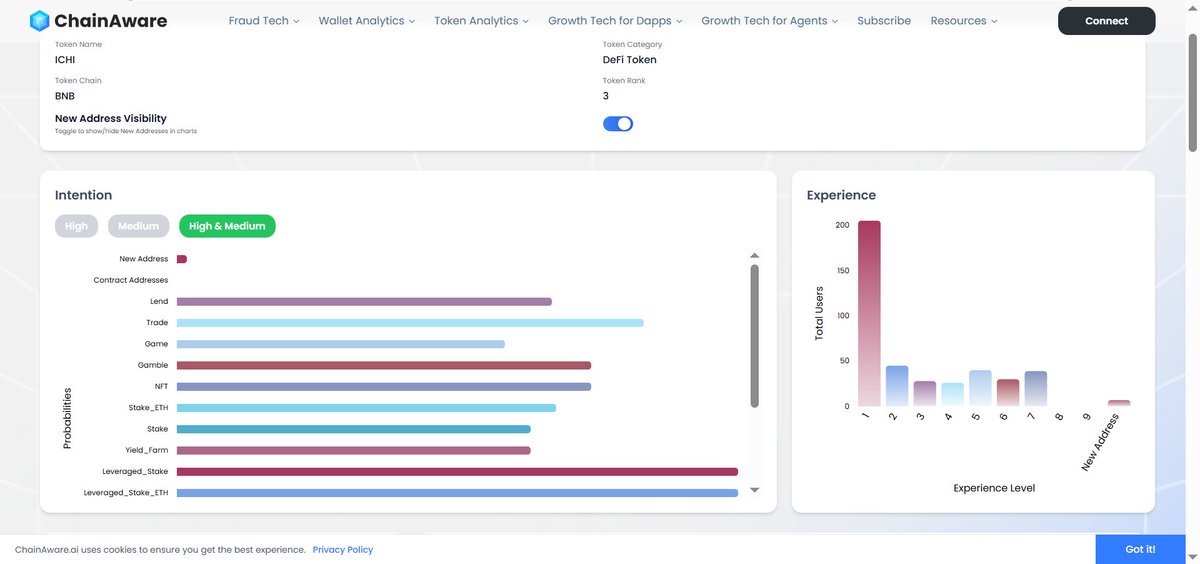Click the NFT probability bar

coord(384,387)
